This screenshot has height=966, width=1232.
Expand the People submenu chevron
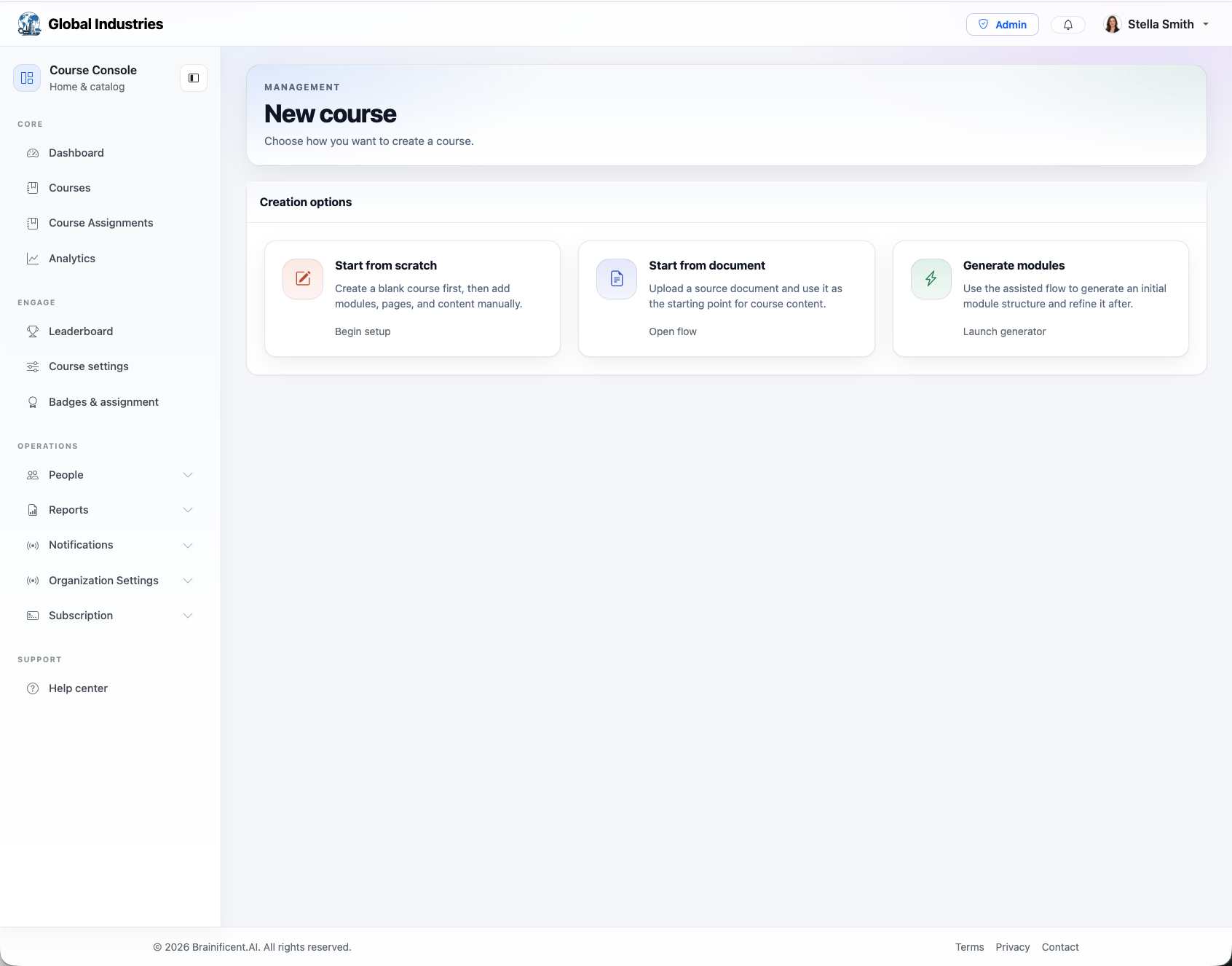pos(188,475)
